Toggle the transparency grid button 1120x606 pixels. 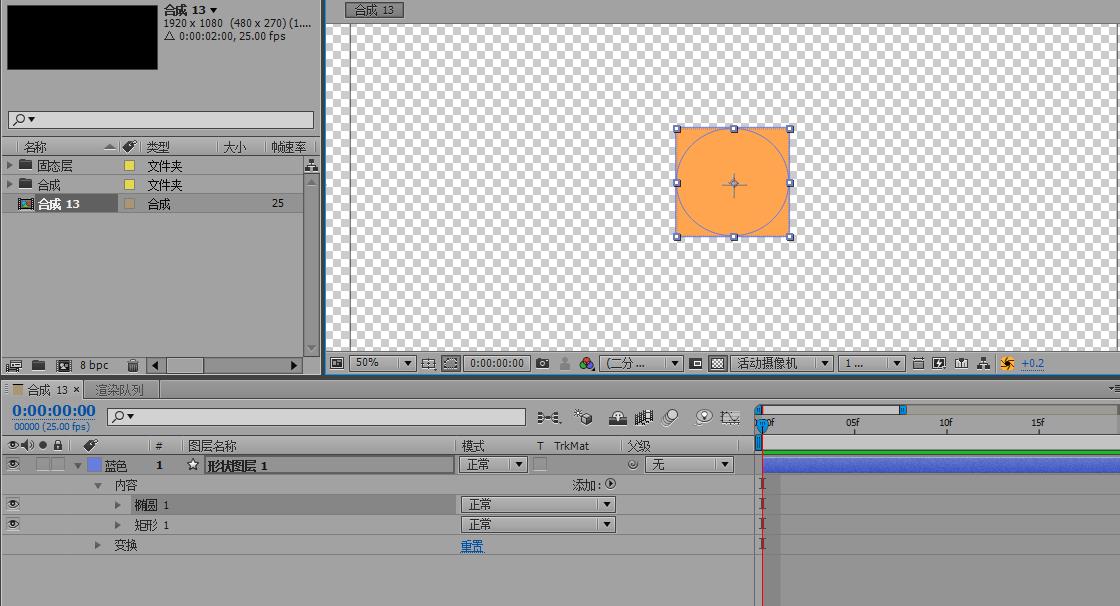tap(717, 364)
